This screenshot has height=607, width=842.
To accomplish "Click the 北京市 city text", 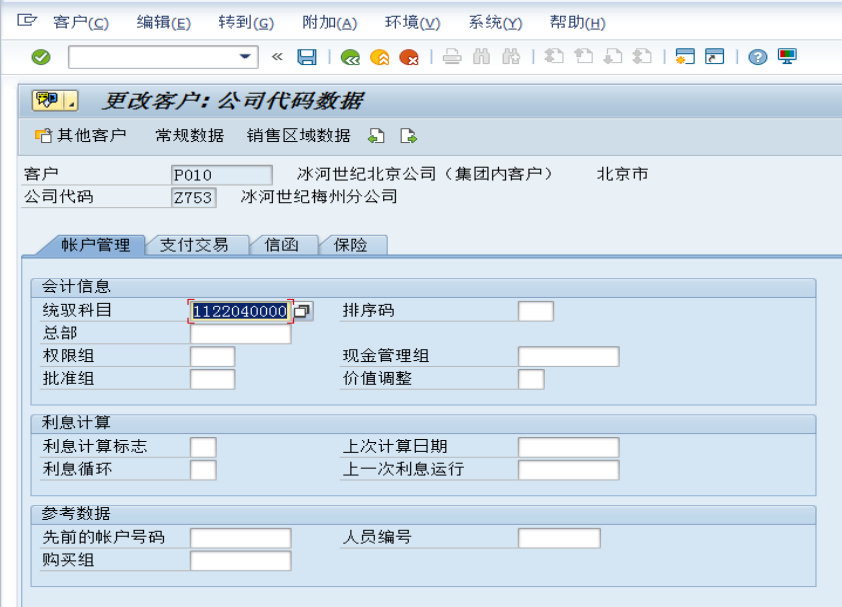I will click(x=622, y=174).
